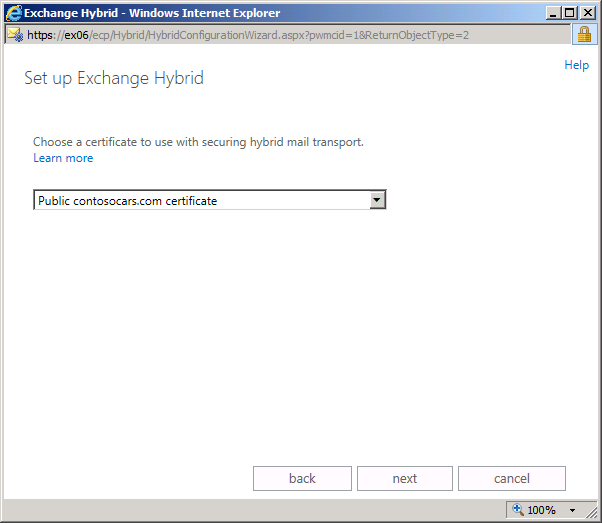Click the Set up Exchange Hybrid heading
The image size is (602, 523).
[114, 78]
